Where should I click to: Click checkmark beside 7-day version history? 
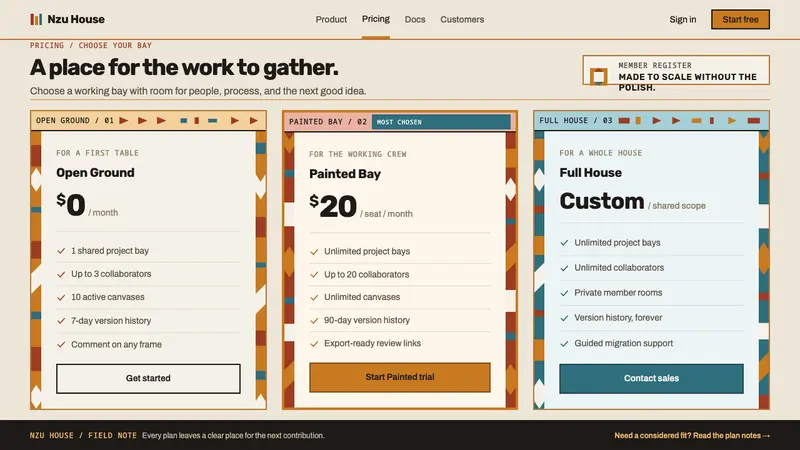coord(61,321)
